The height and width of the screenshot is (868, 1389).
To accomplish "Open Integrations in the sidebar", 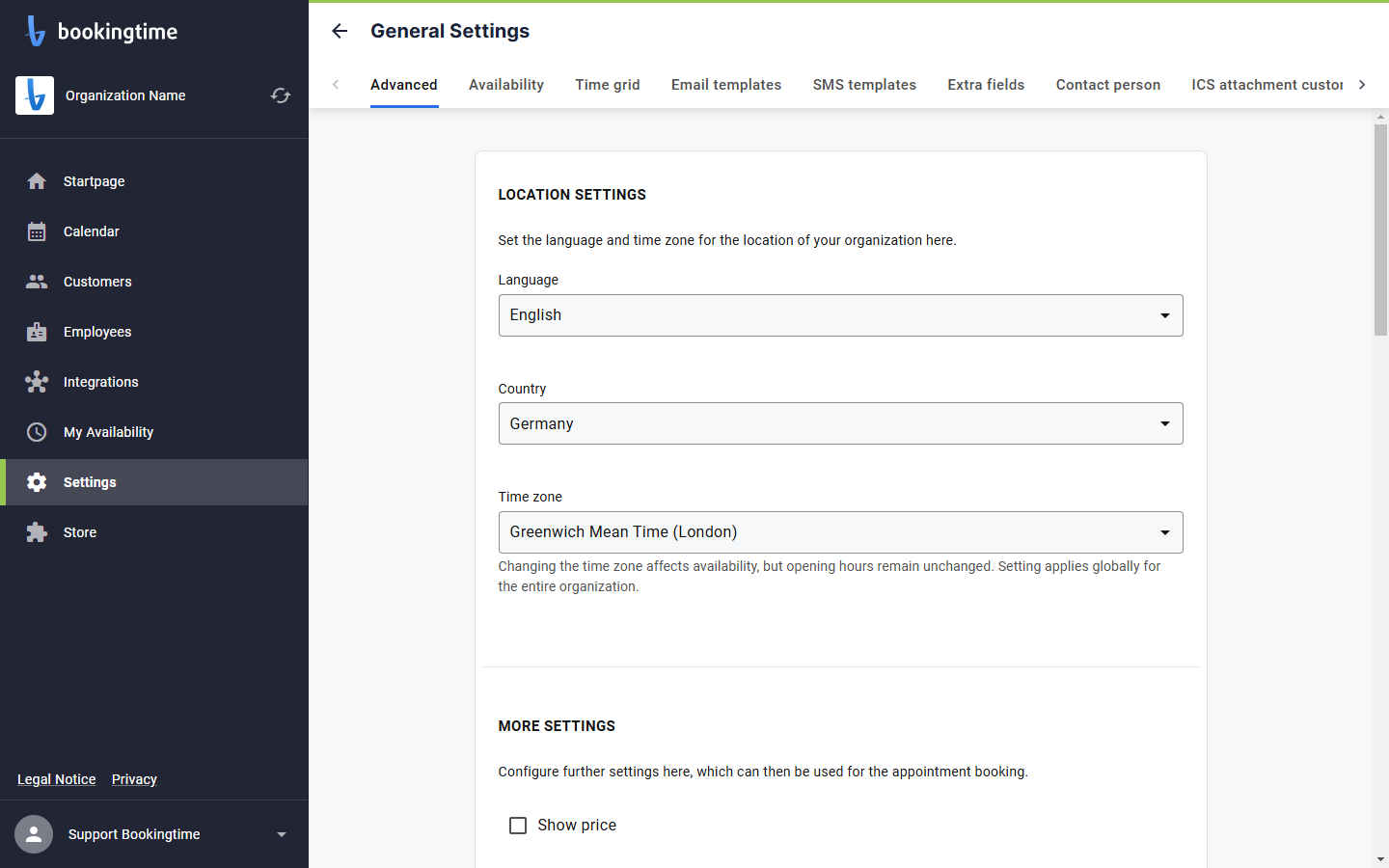I will 154,382.
